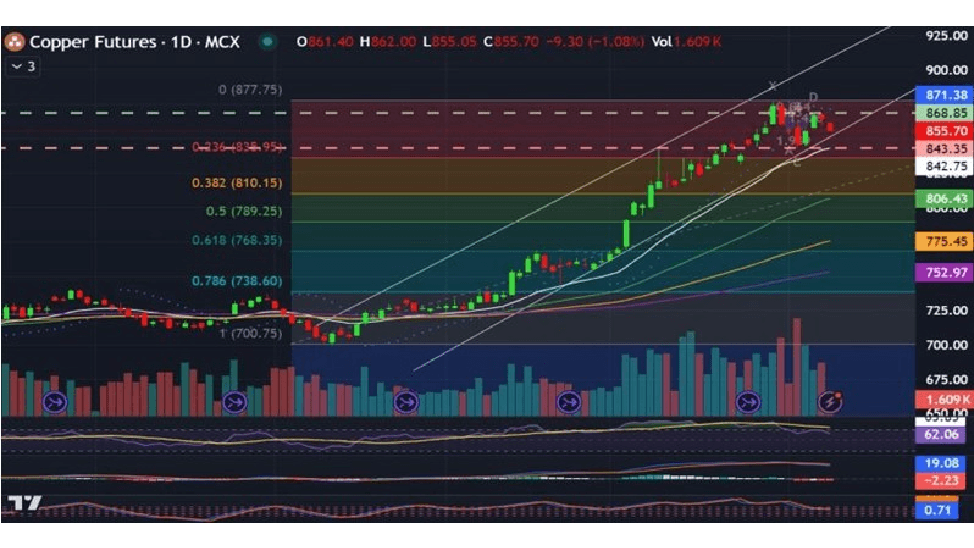This screenshot has width=974, height=548.
Task: Select the 0.786 (738.60) Fibonacci level label
Action: [x=237, y=281]
